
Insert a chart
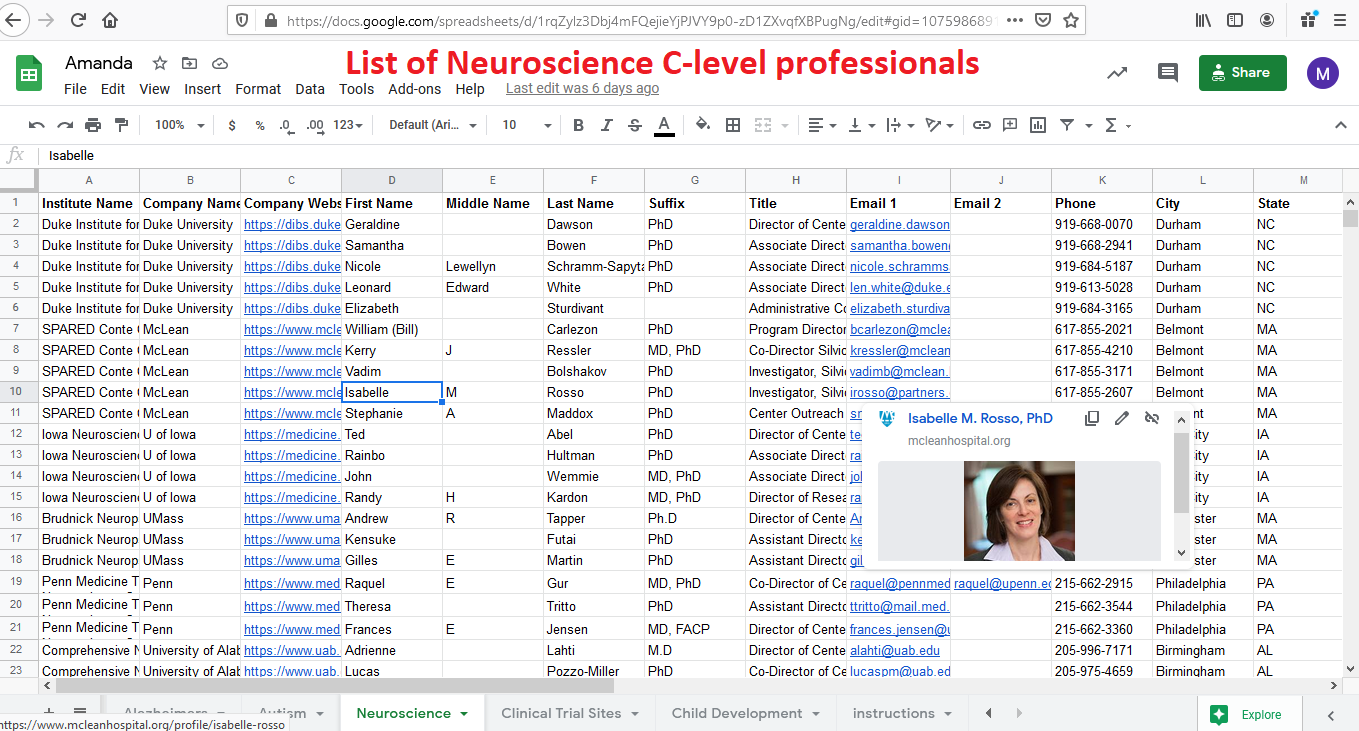(x=1038, y=125)
